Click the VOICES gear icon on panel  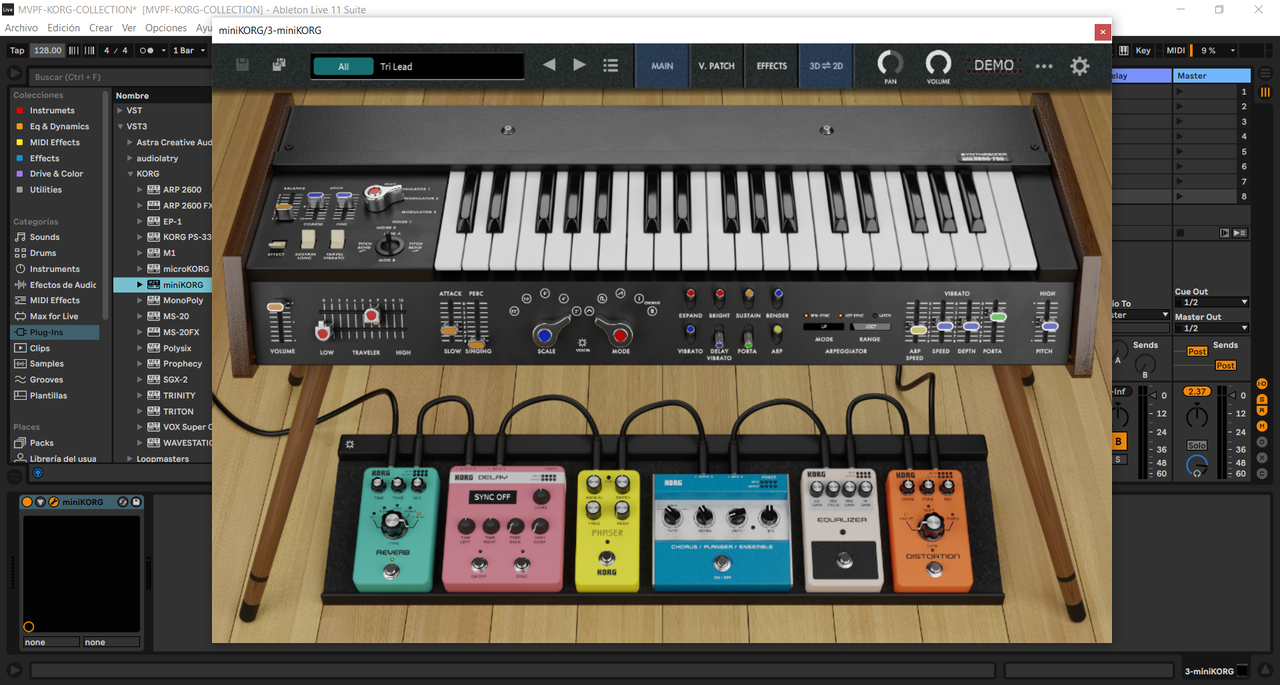583,343
